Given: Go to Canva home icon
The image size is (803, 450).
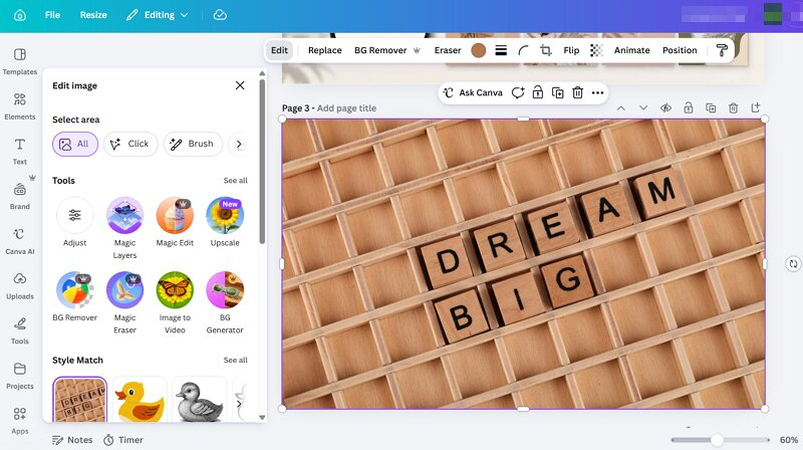Looking at the screenshot, I should [19, 15].
